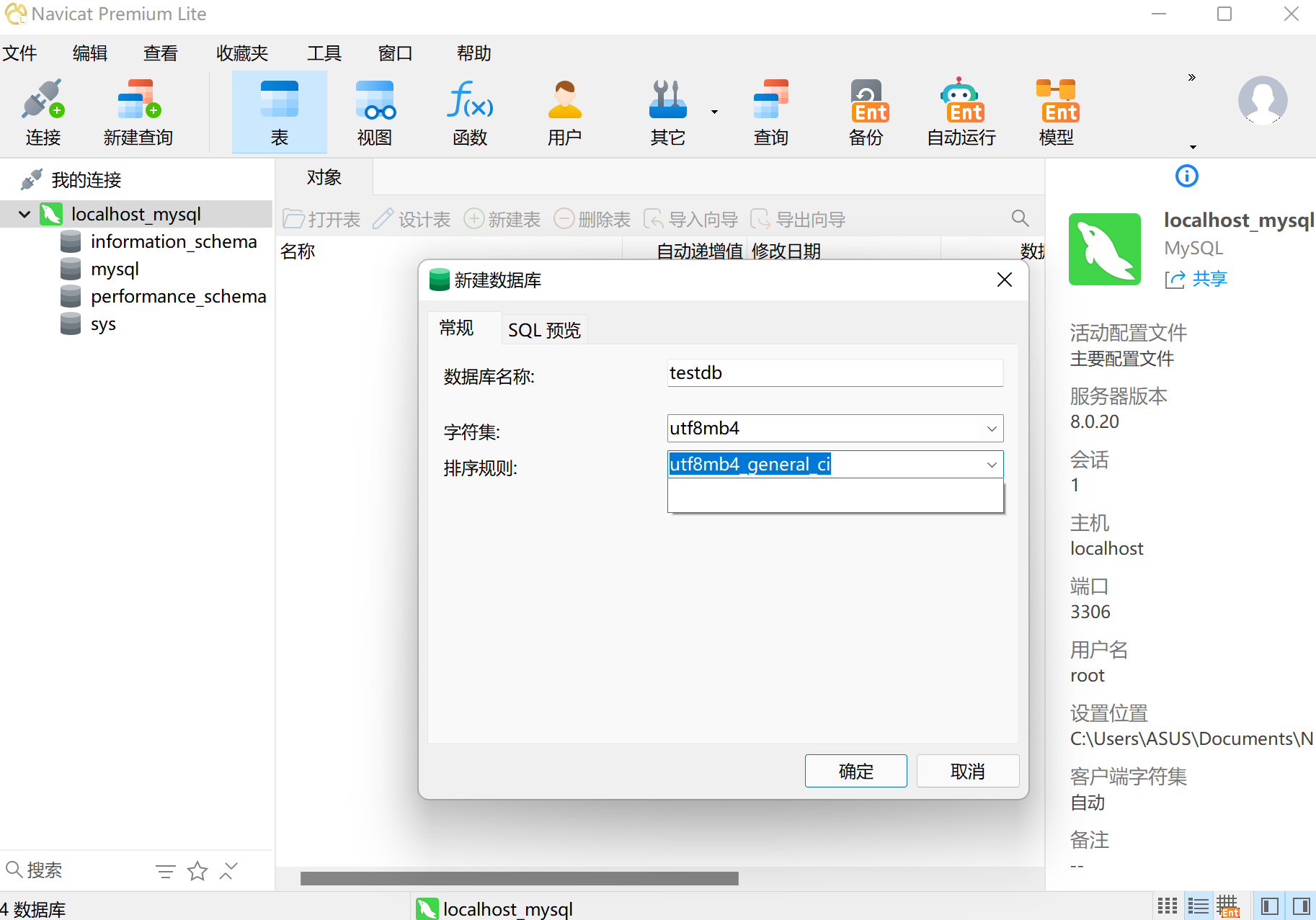The image size is (1316, 920).
Task: Collapse the localhost_mysql connection tree
Action: point(25,214)
